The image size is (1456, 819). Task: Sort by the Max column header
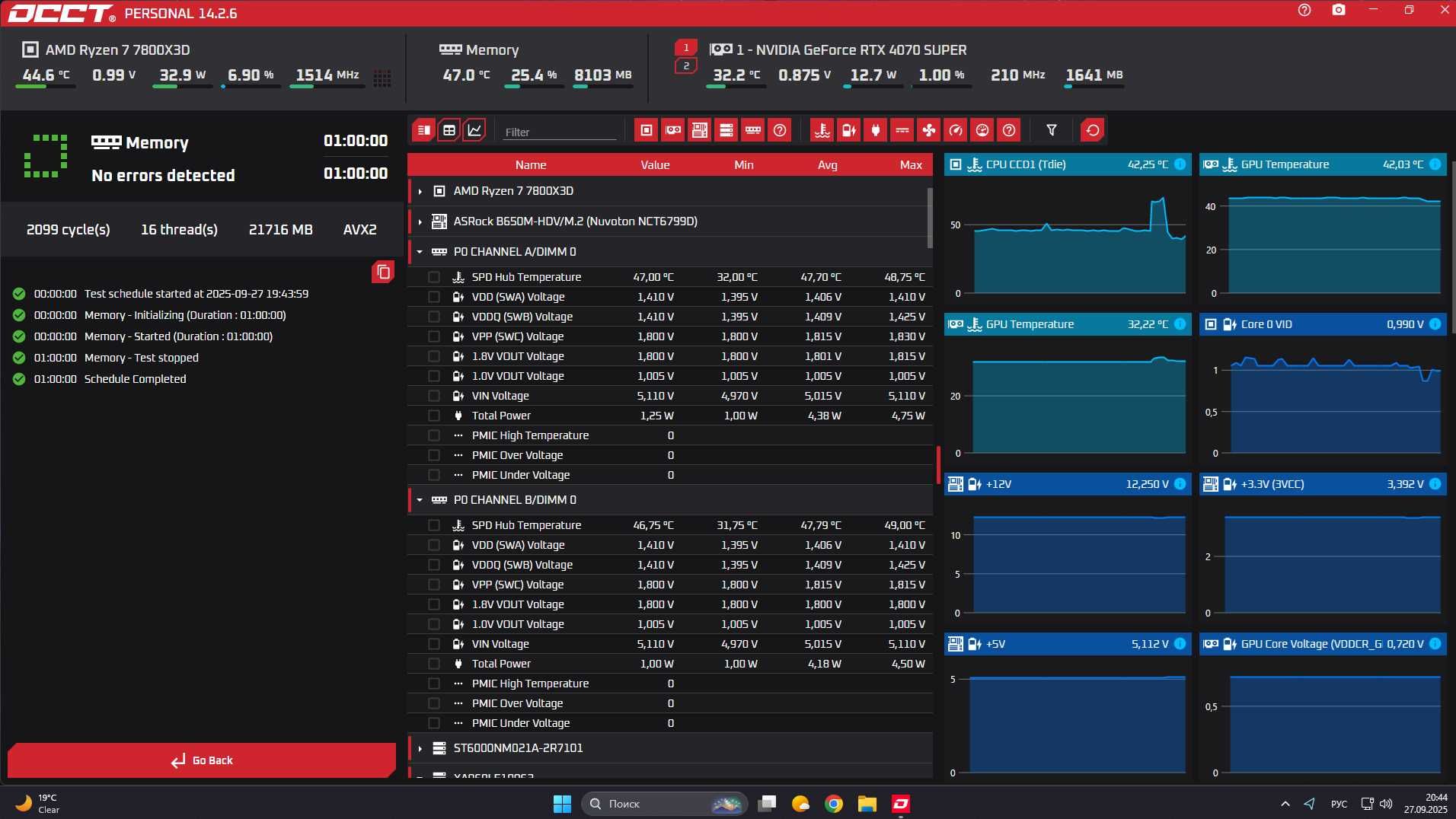(911, 165)
